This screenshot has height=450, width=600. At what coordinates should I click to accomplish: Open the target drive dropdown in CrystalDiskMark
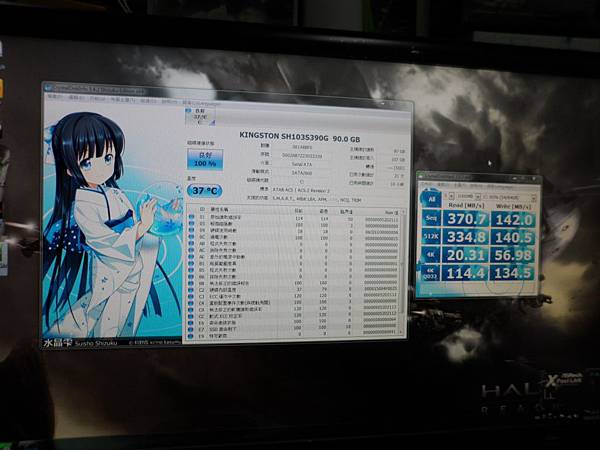(509, 197)
